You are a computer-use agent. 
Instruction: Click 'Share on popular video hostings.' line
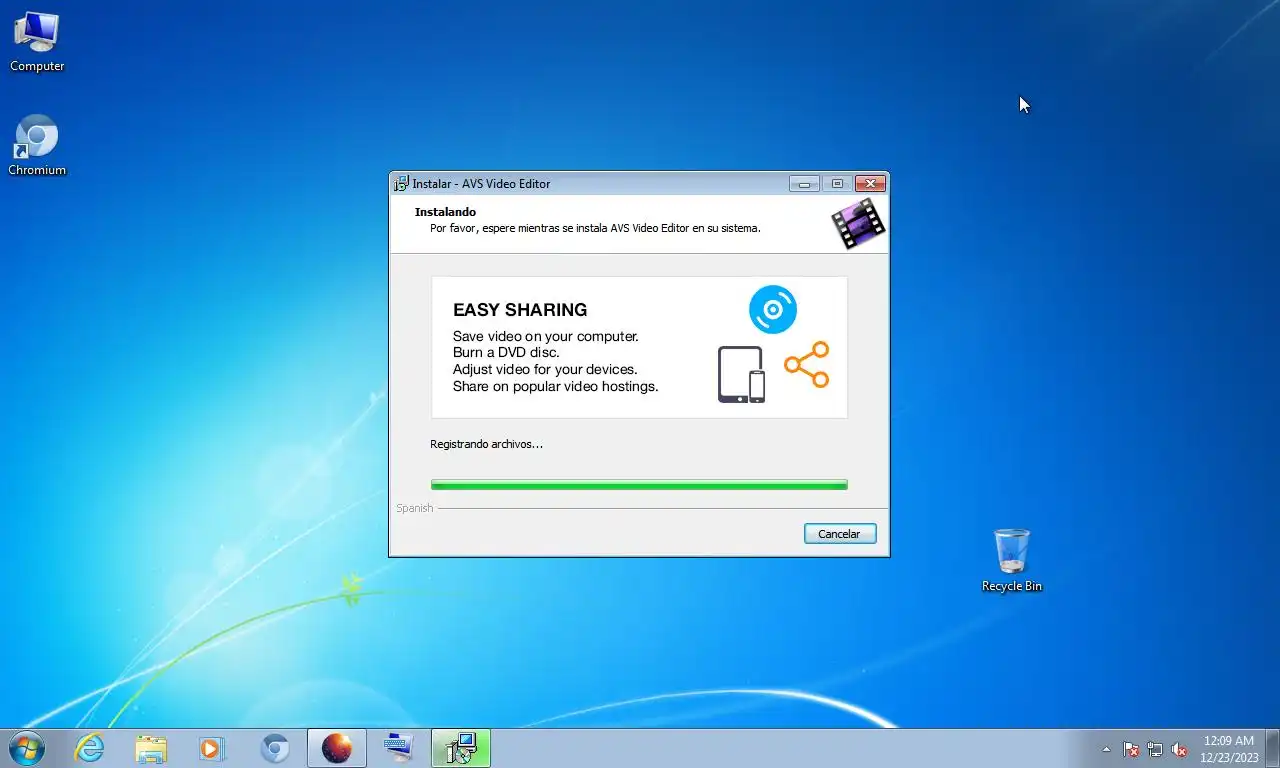[x=556, y=386]
